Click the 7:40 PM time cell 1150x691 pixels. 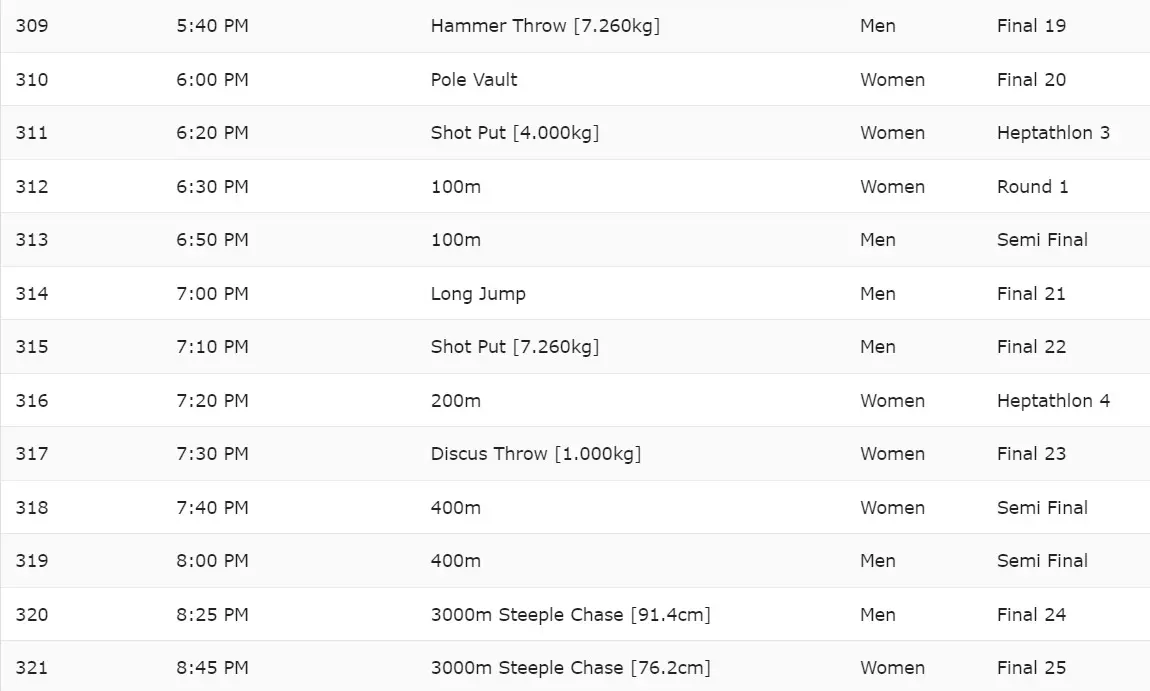point(212,508)
